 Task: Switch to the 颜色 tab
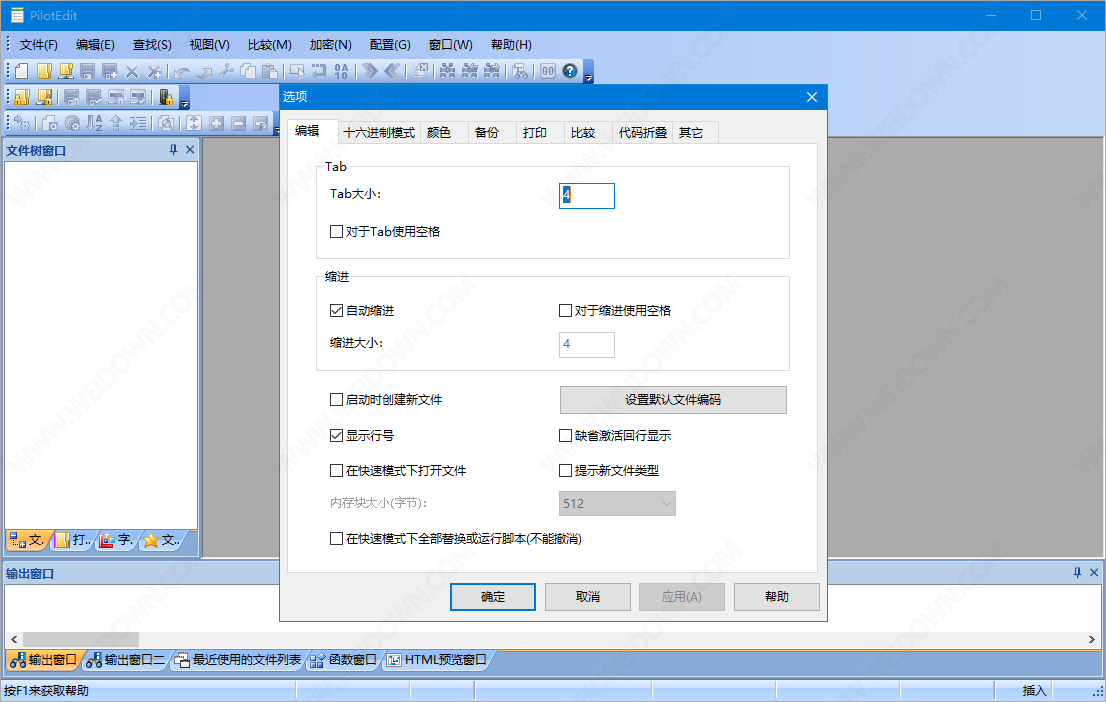pos(438,132)
